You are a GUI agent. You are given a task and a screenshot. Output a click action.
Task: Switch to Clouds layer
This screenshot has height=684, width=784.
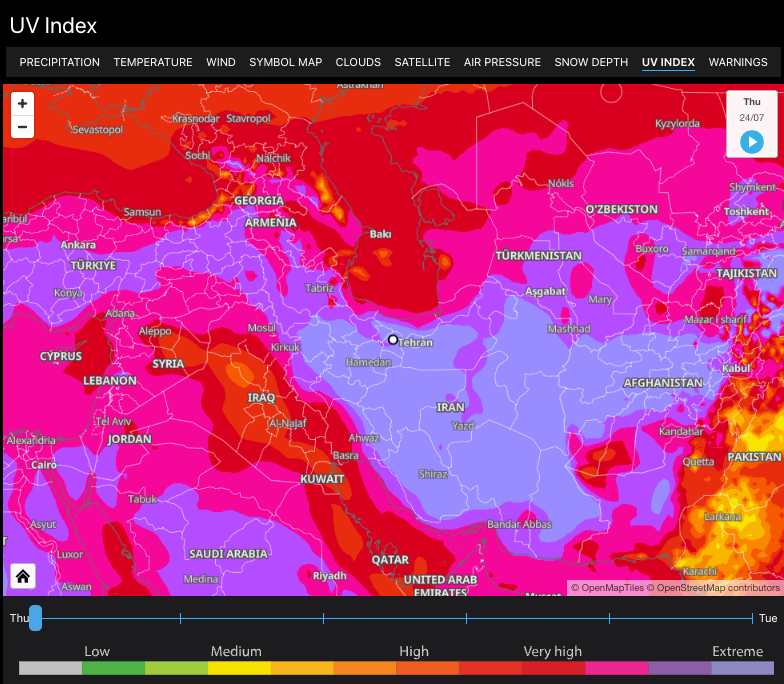(358, 62)
